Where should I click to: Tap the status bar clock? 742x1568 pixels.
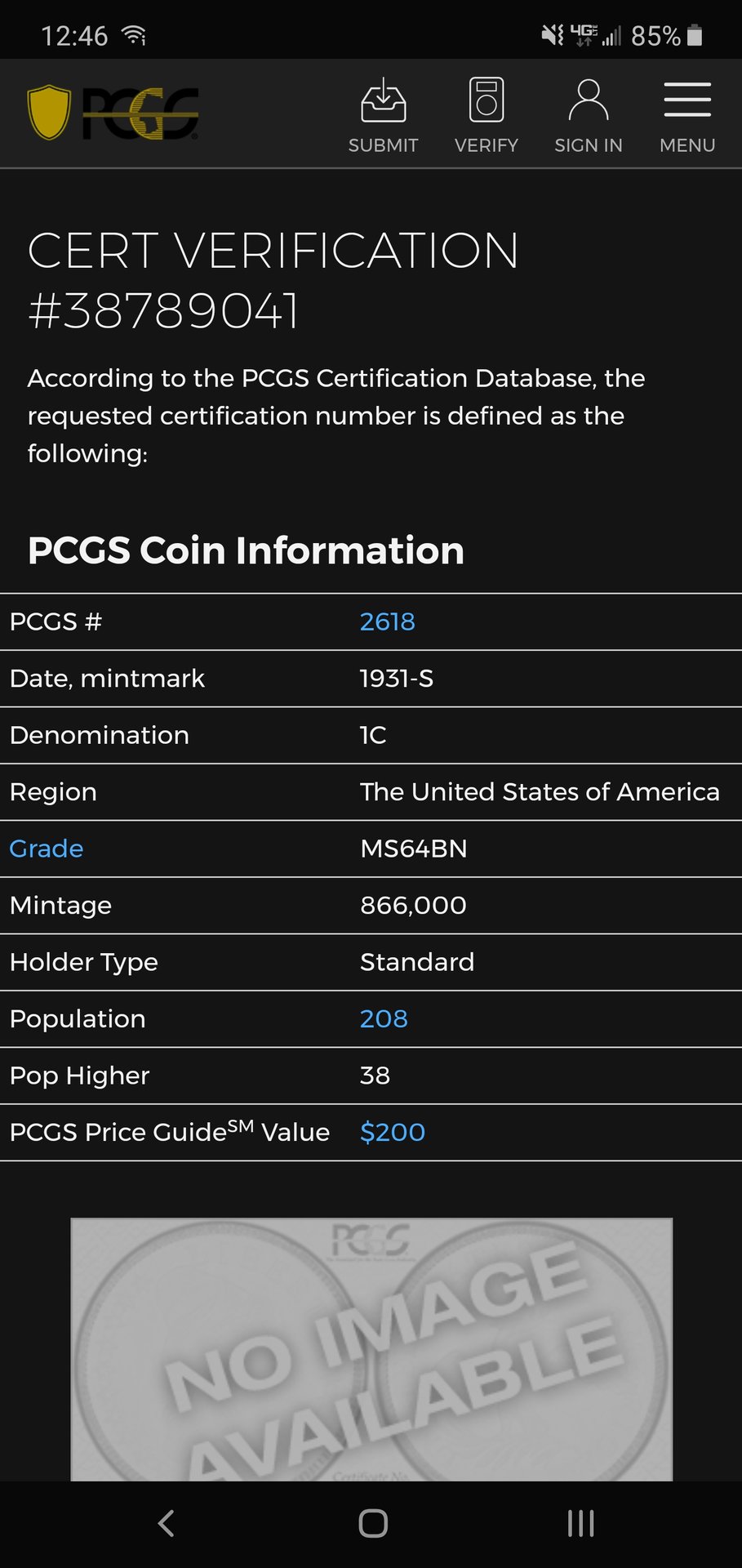pyautogui.click(x=74, y=36)
